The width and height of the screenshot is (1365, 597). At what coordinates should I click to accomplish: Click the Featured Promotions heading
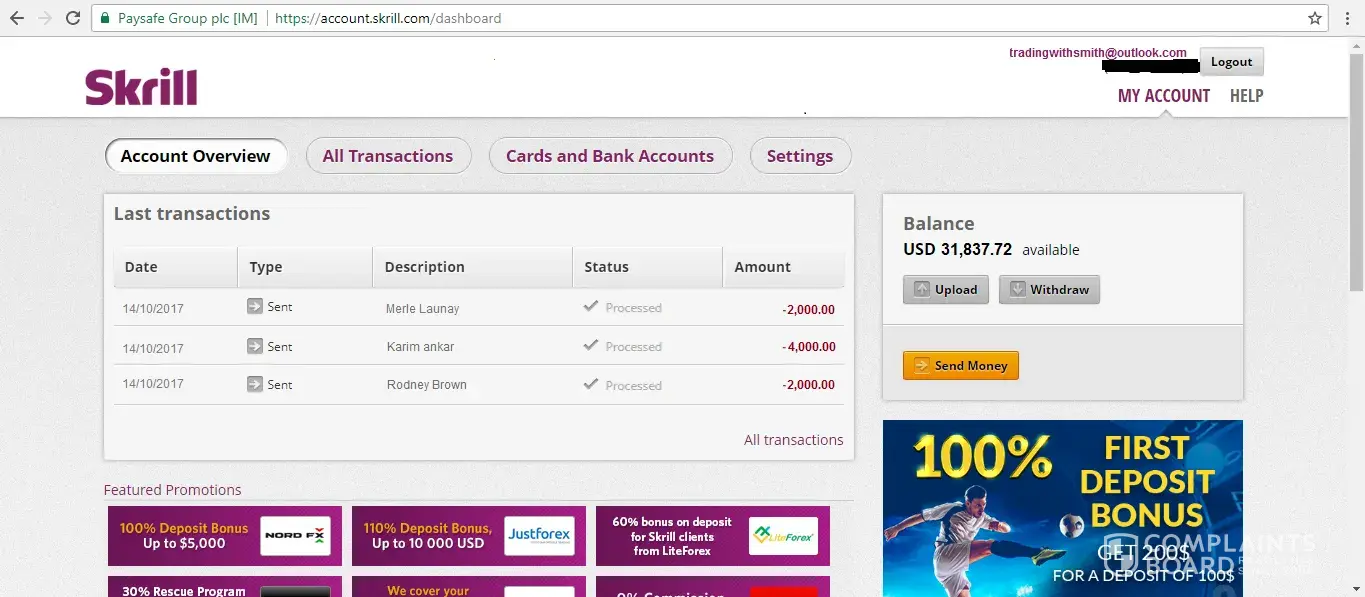(x=173, y=490)
